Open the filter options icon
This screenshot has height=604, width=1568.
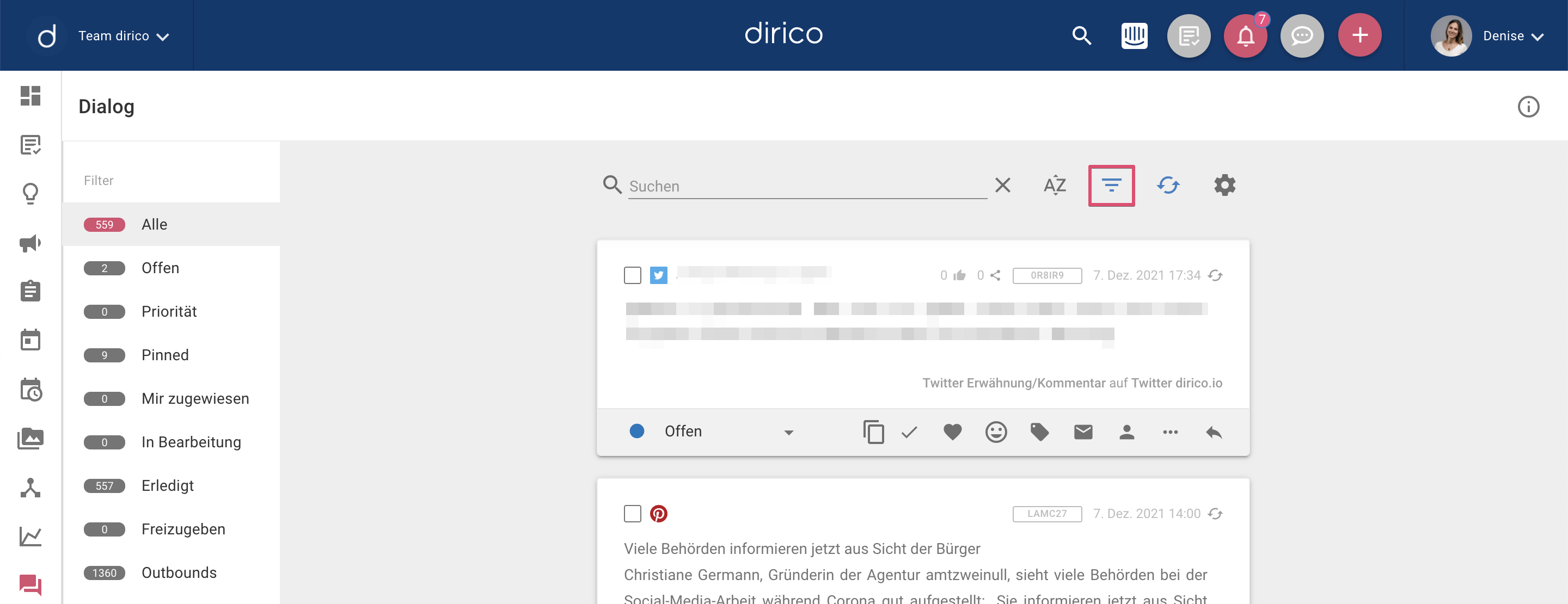(1111, 186)
